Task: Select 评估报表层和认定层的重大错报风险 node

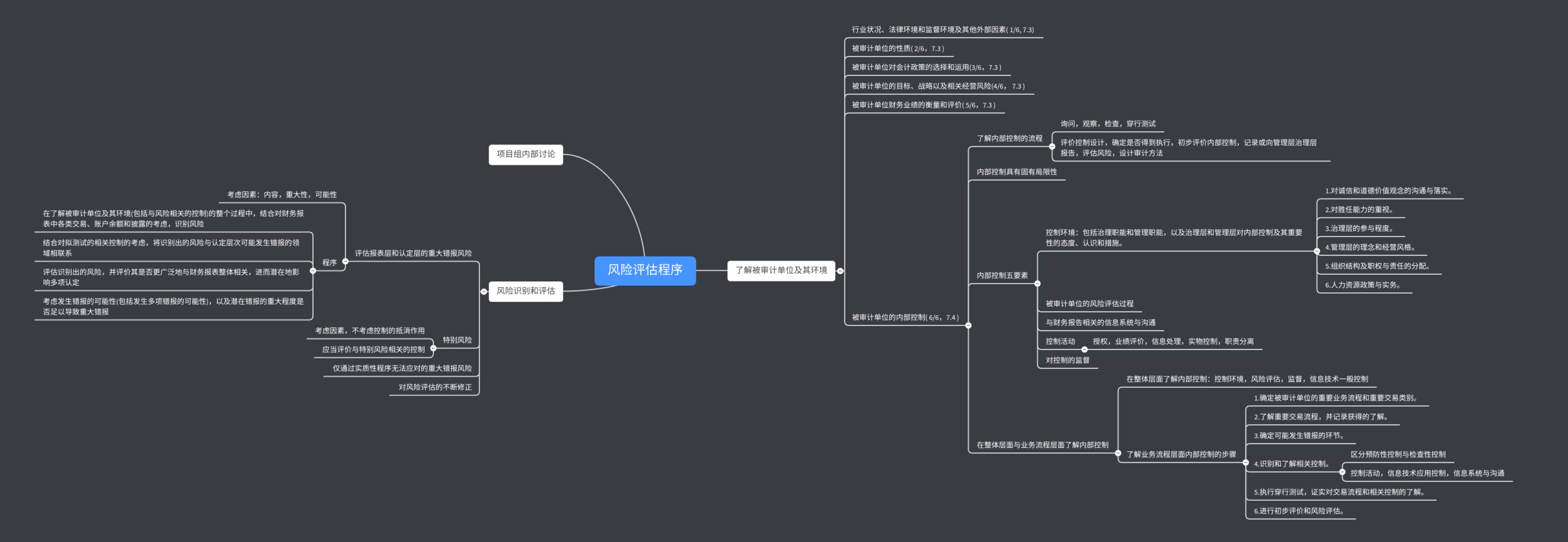Action: 413,253
